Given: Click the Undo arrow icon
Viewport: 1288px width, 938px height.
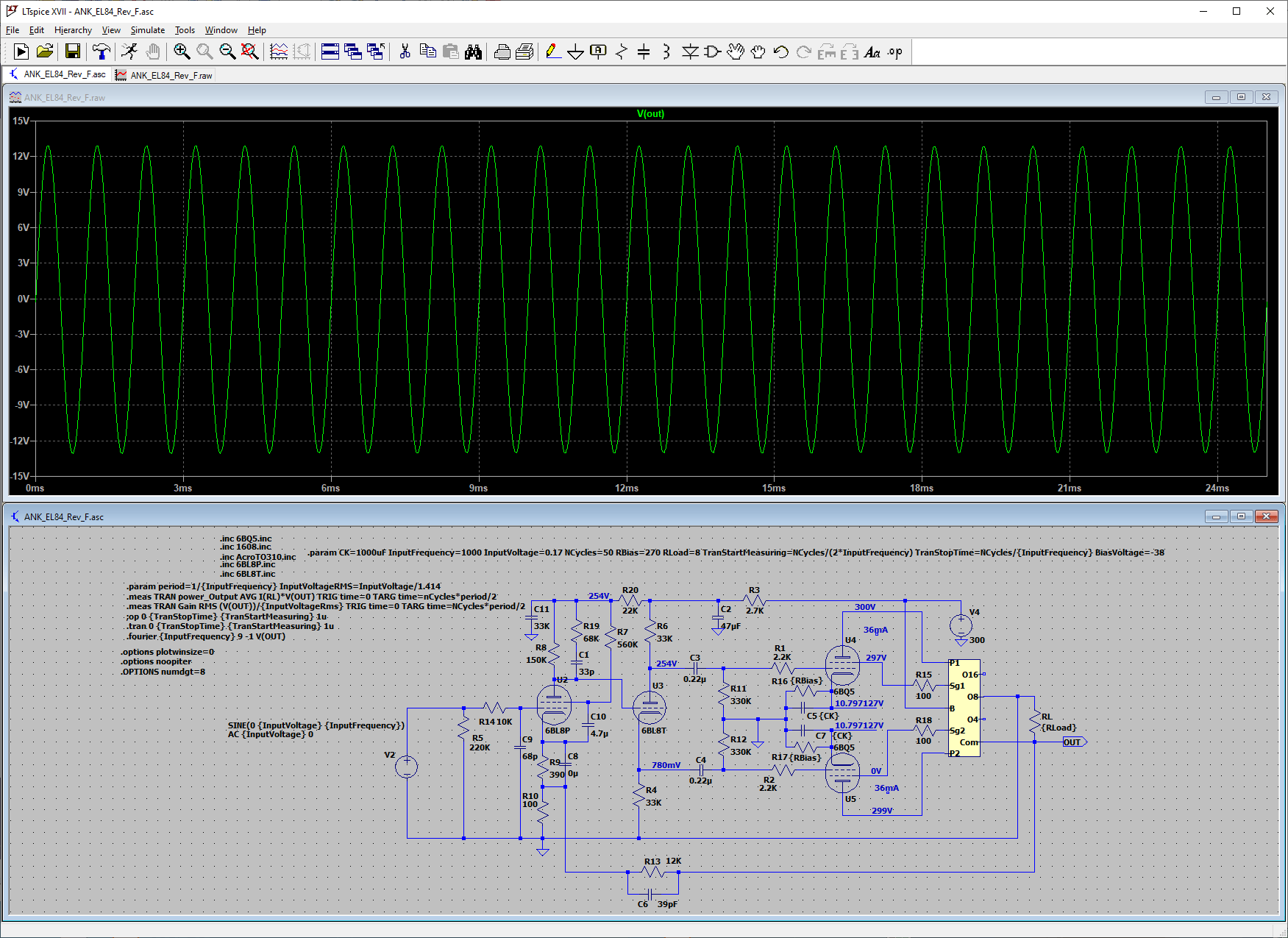Looking at the screenshot, I should coord(780,51).
